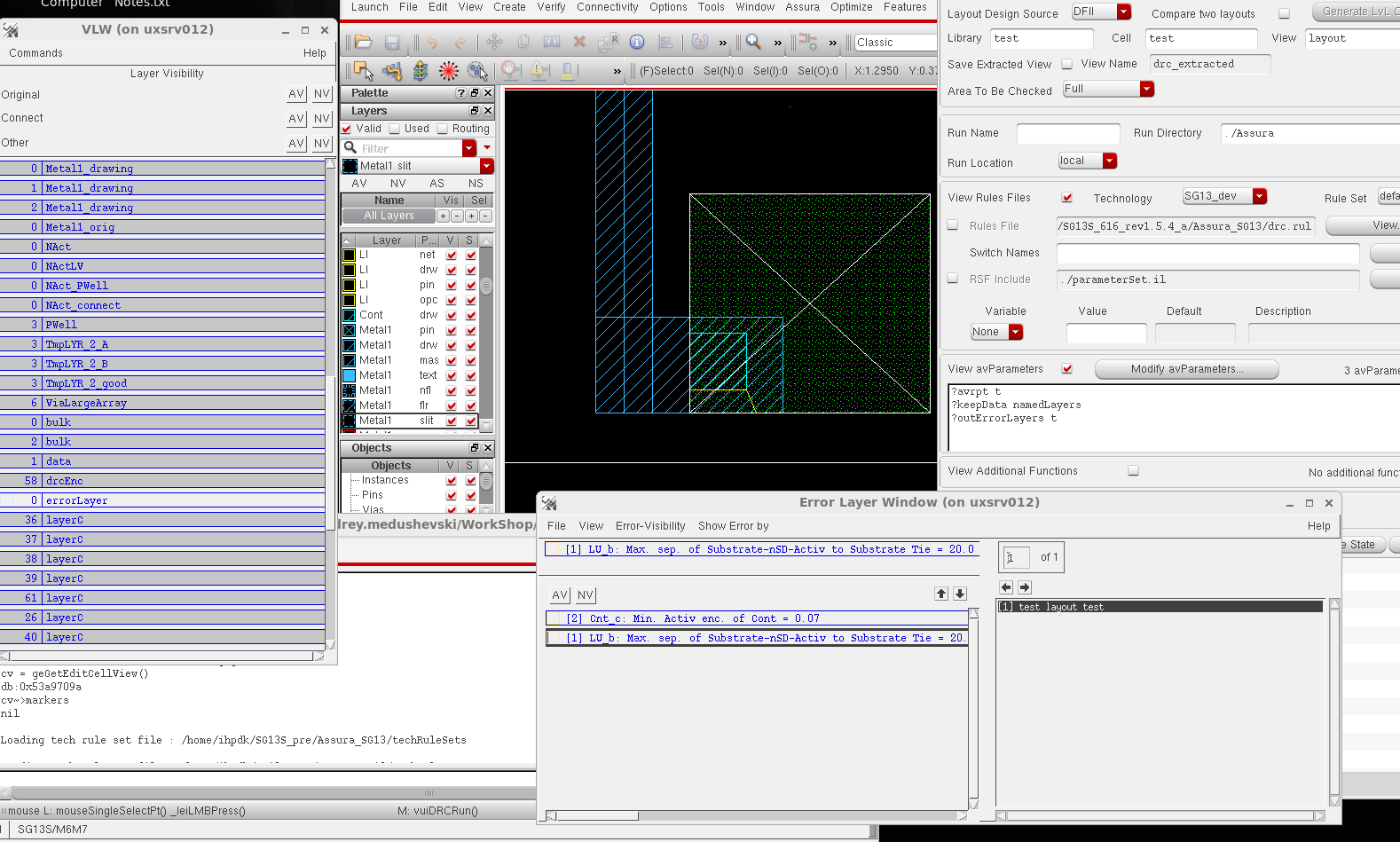The image size is (1400, 842).
Task: Click the Info properties toolbar icon
Action: point(637,42)
